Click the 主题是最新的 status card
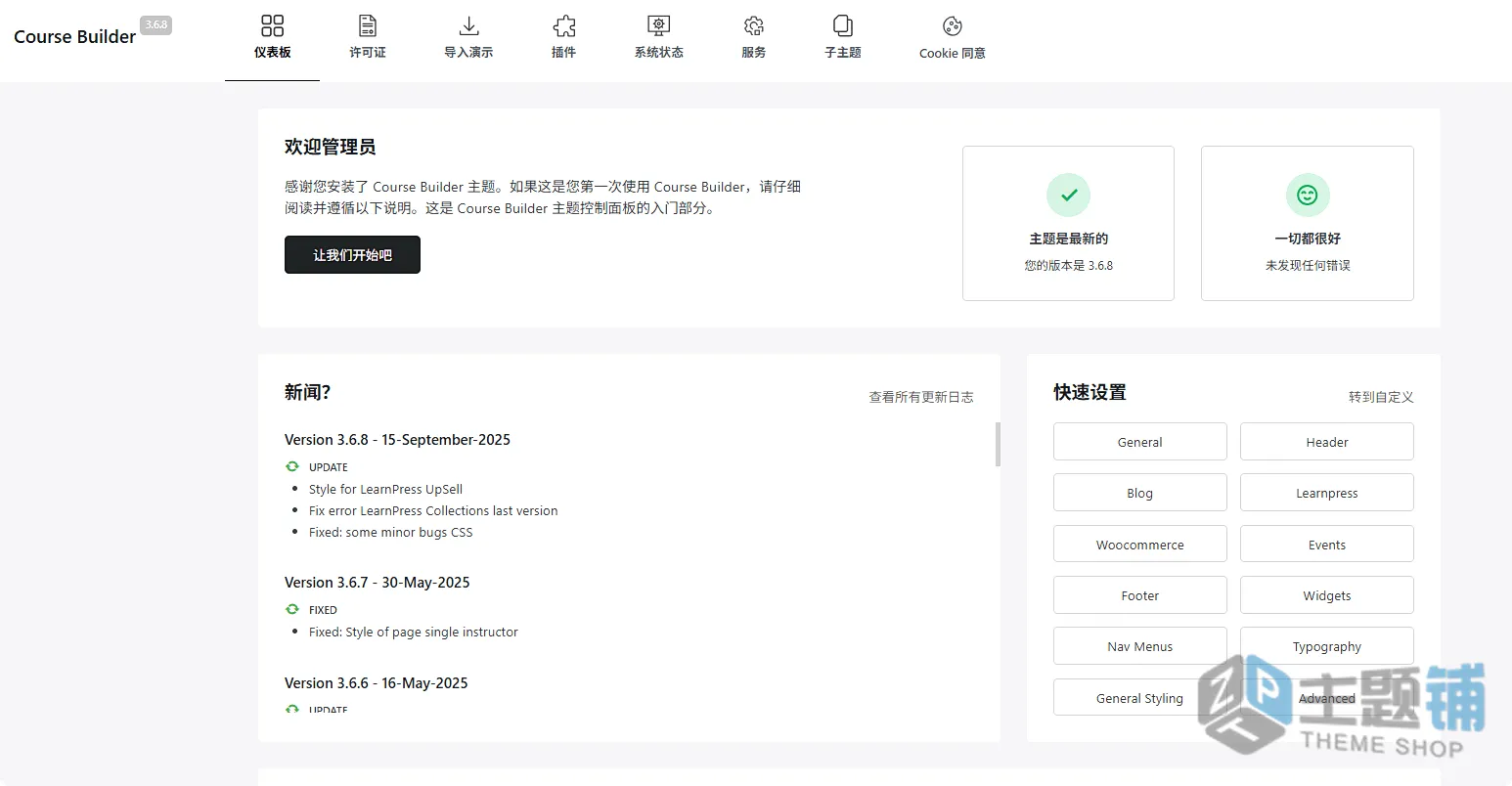 1068,223
